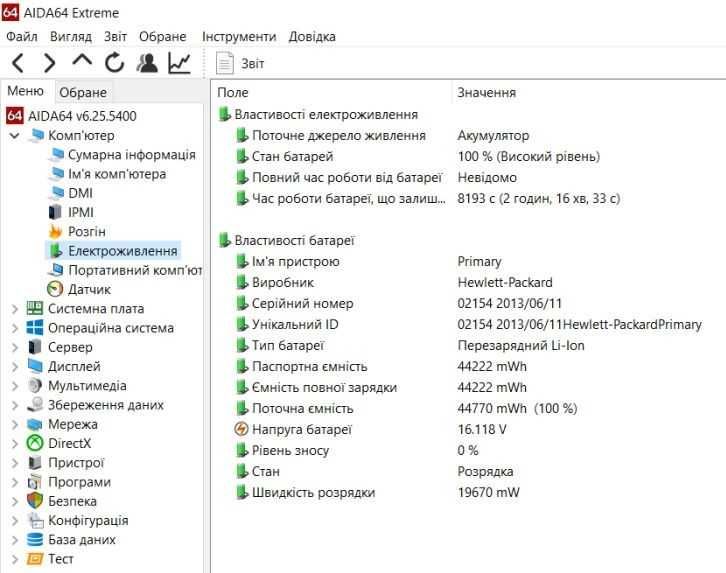This screenshot has width=726, height=573.
Task: Go forward with the right arrow
Action: pyautogui.click(x=50, y=63)
